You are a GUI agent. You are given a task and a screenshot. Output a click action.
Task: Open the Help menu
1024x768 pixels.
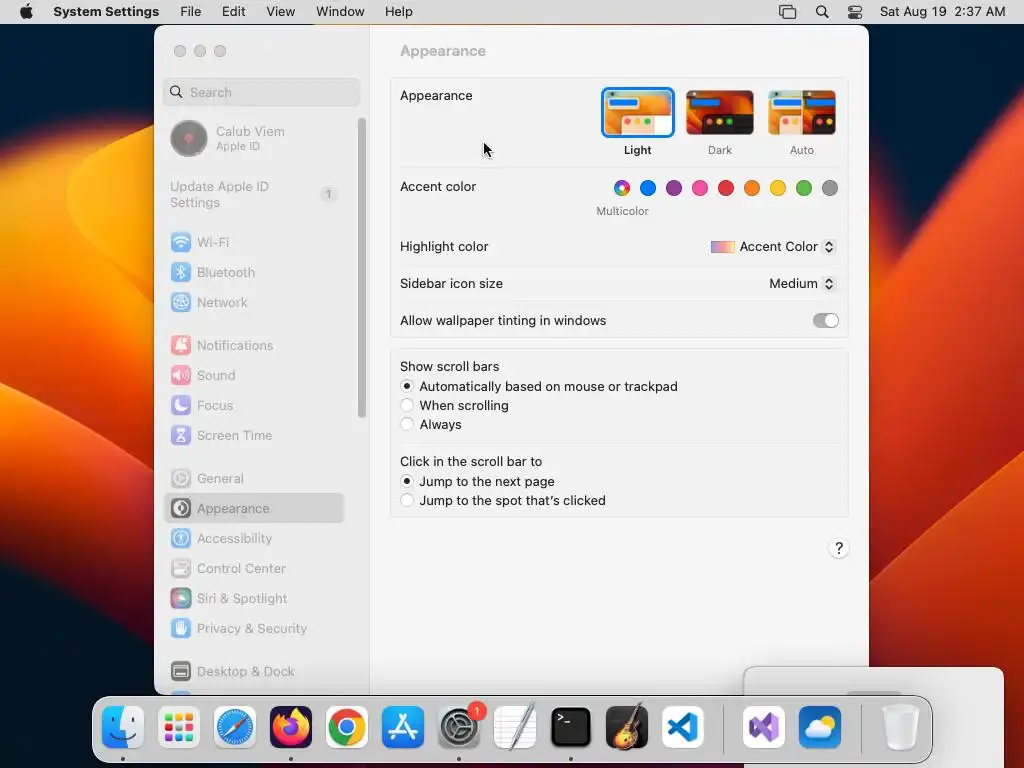pos(398,12)
